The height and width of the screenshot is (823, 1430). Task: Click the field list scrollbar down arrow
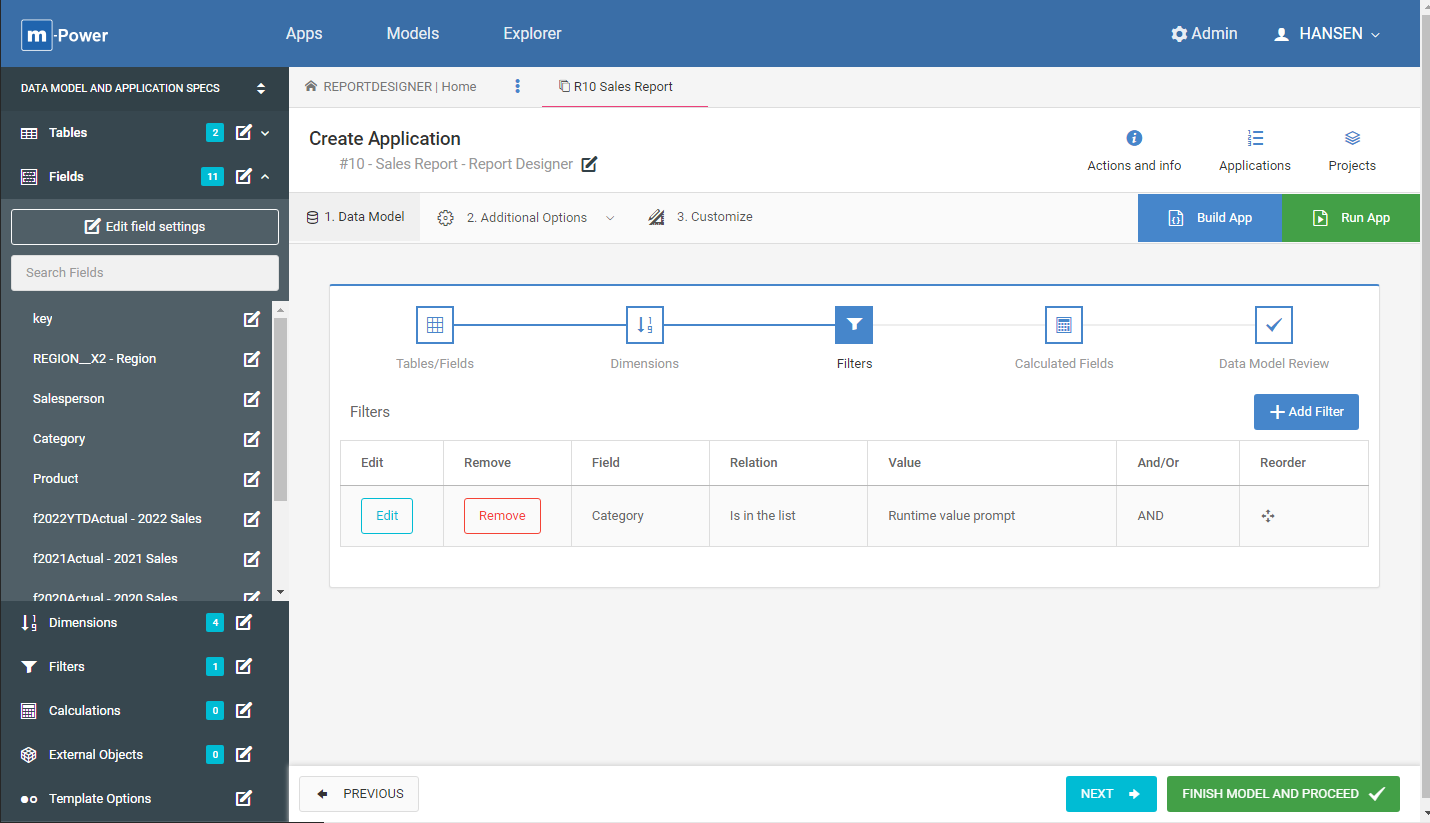(x=280, y=592)
